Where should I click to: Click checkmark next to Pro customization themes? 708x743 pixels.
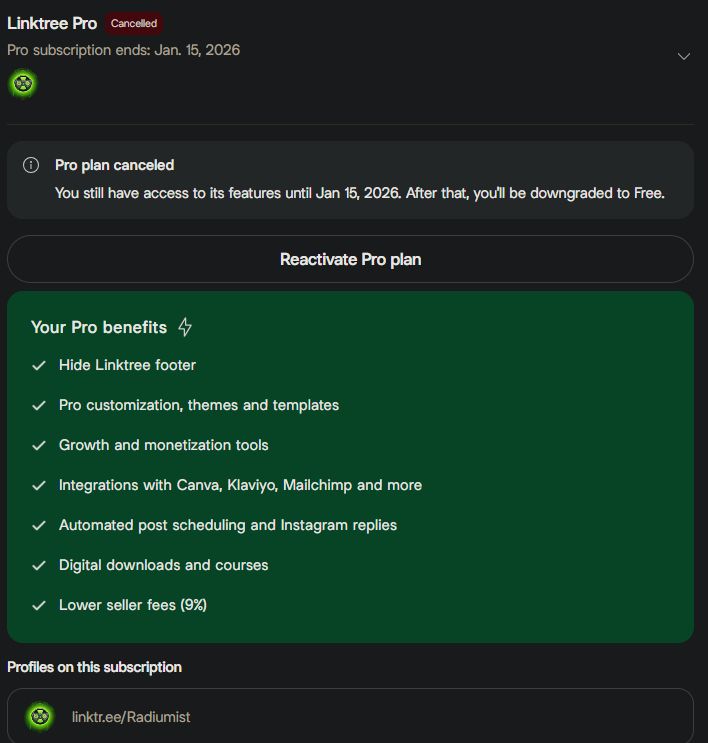click(39, 405)
